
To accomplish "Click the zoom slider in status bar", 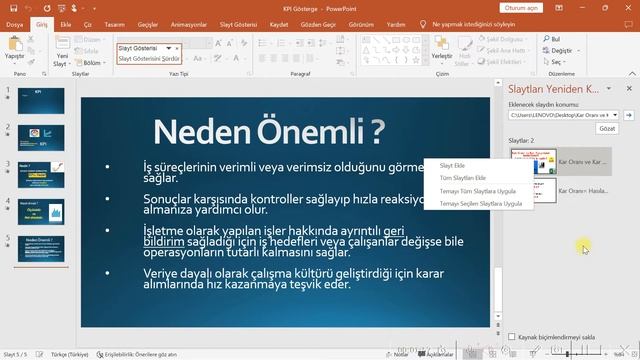I will point(576,354).
